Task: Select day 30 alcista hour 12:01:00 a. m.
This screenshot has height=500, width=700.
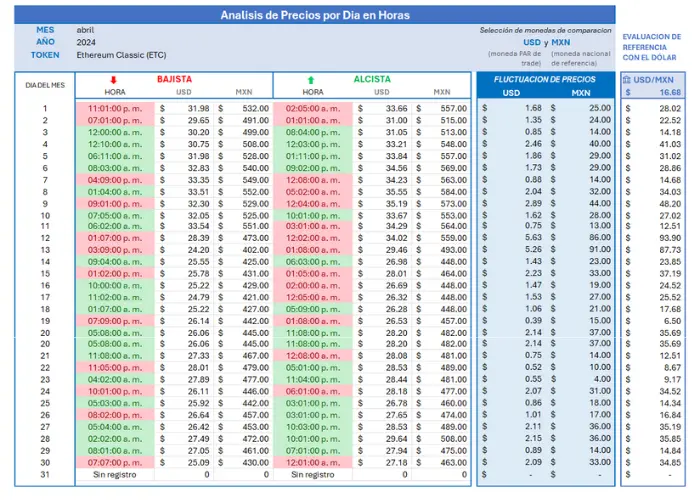Action: pos(312,462)
